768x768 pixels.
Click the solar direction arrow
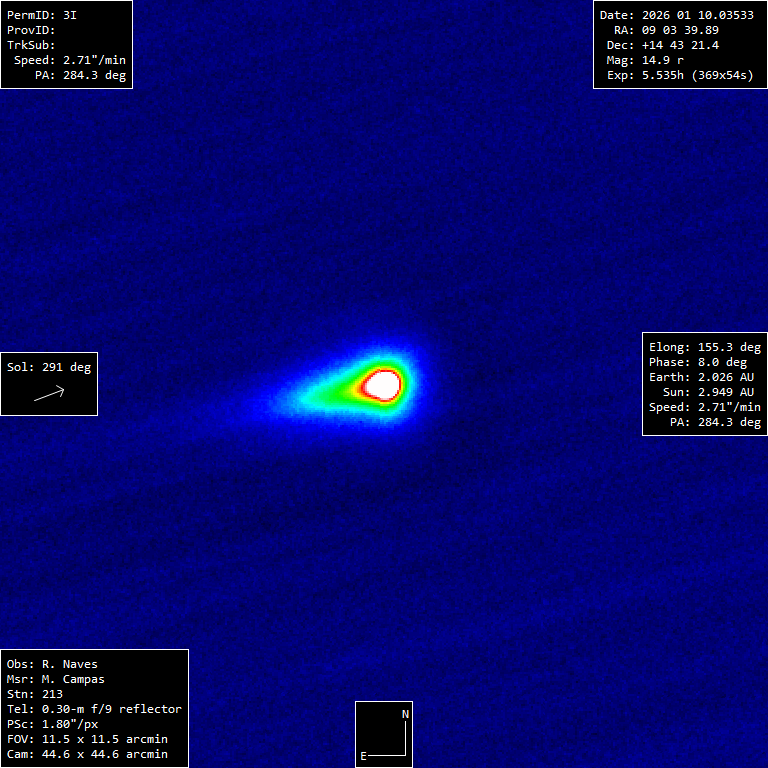(49, 394)
